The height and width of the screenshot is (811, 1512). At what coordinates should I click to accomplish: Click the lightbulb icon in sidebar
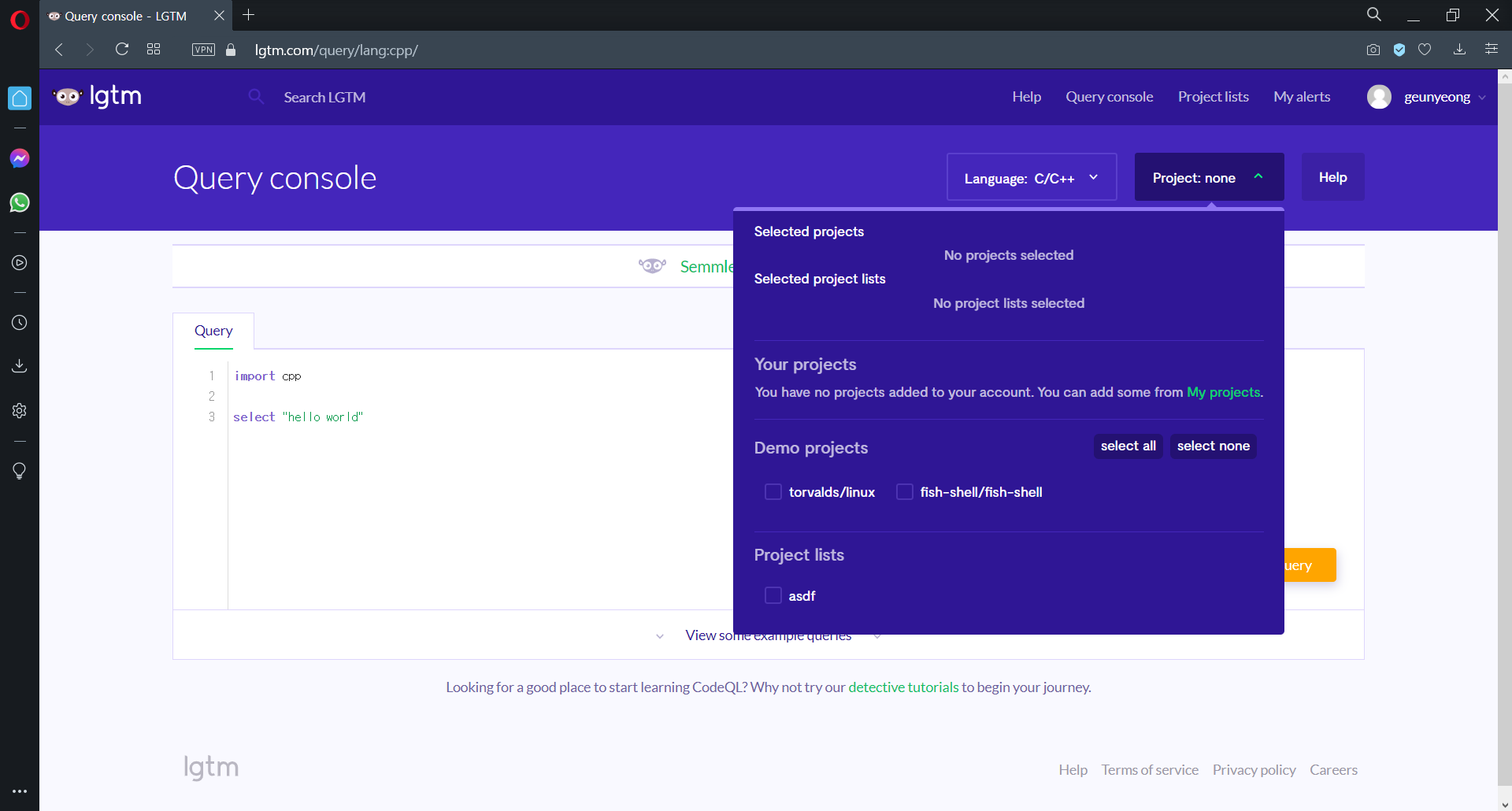point(20,471)
